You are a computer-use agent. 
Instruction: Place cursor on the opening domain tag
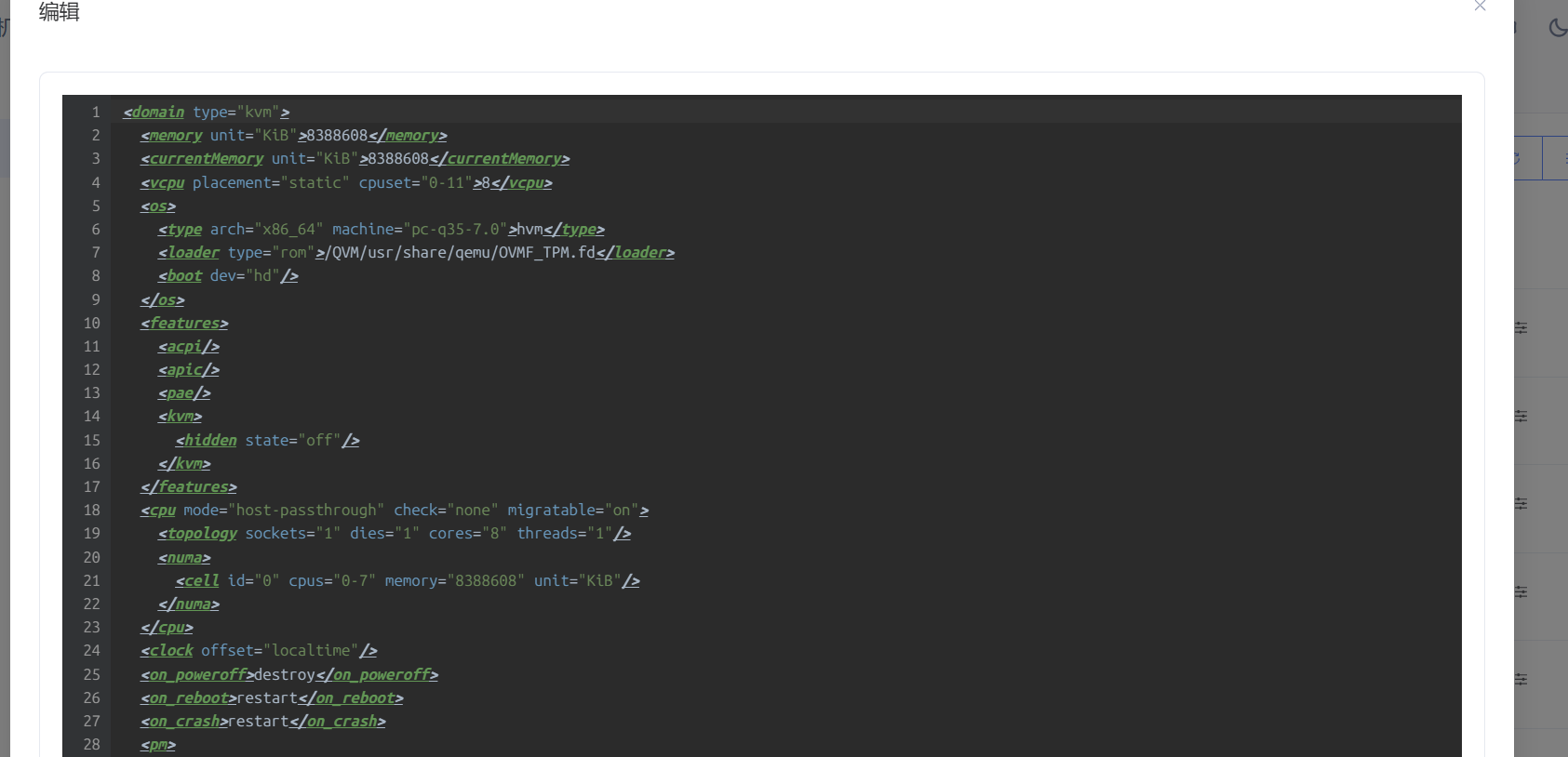[157, 113]
